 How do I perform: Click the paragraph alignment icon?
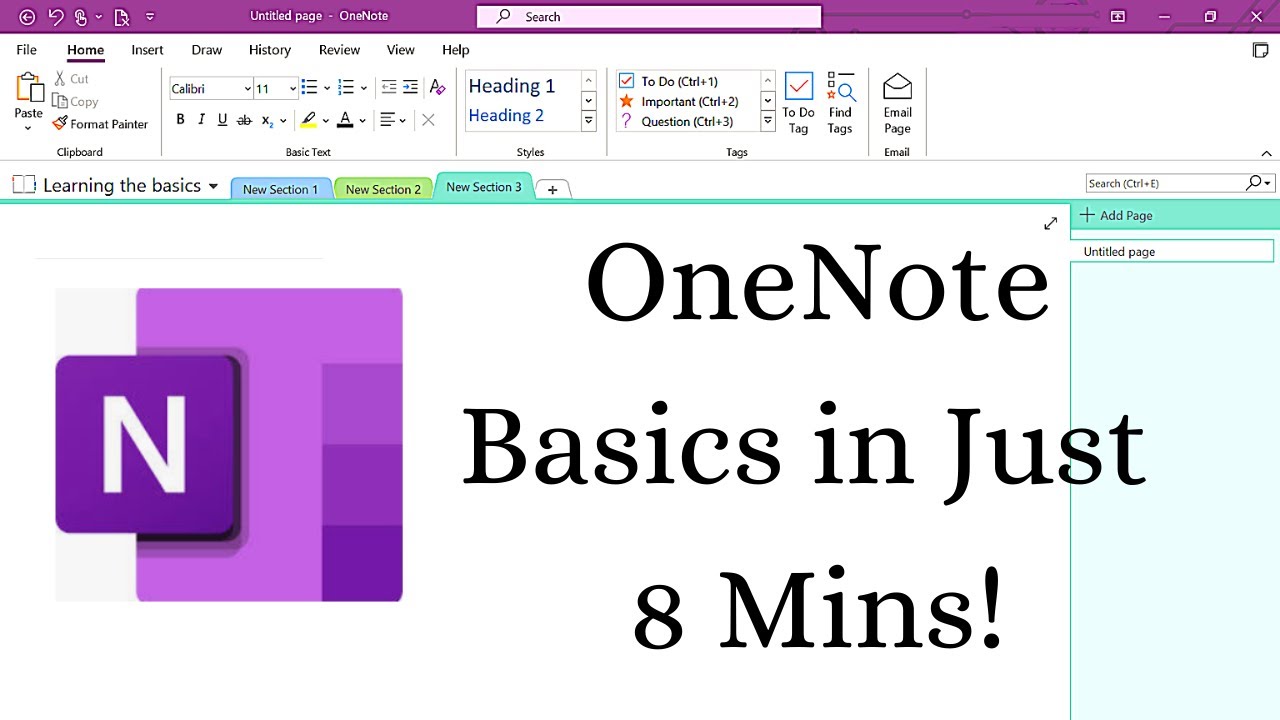click(387, 120)
